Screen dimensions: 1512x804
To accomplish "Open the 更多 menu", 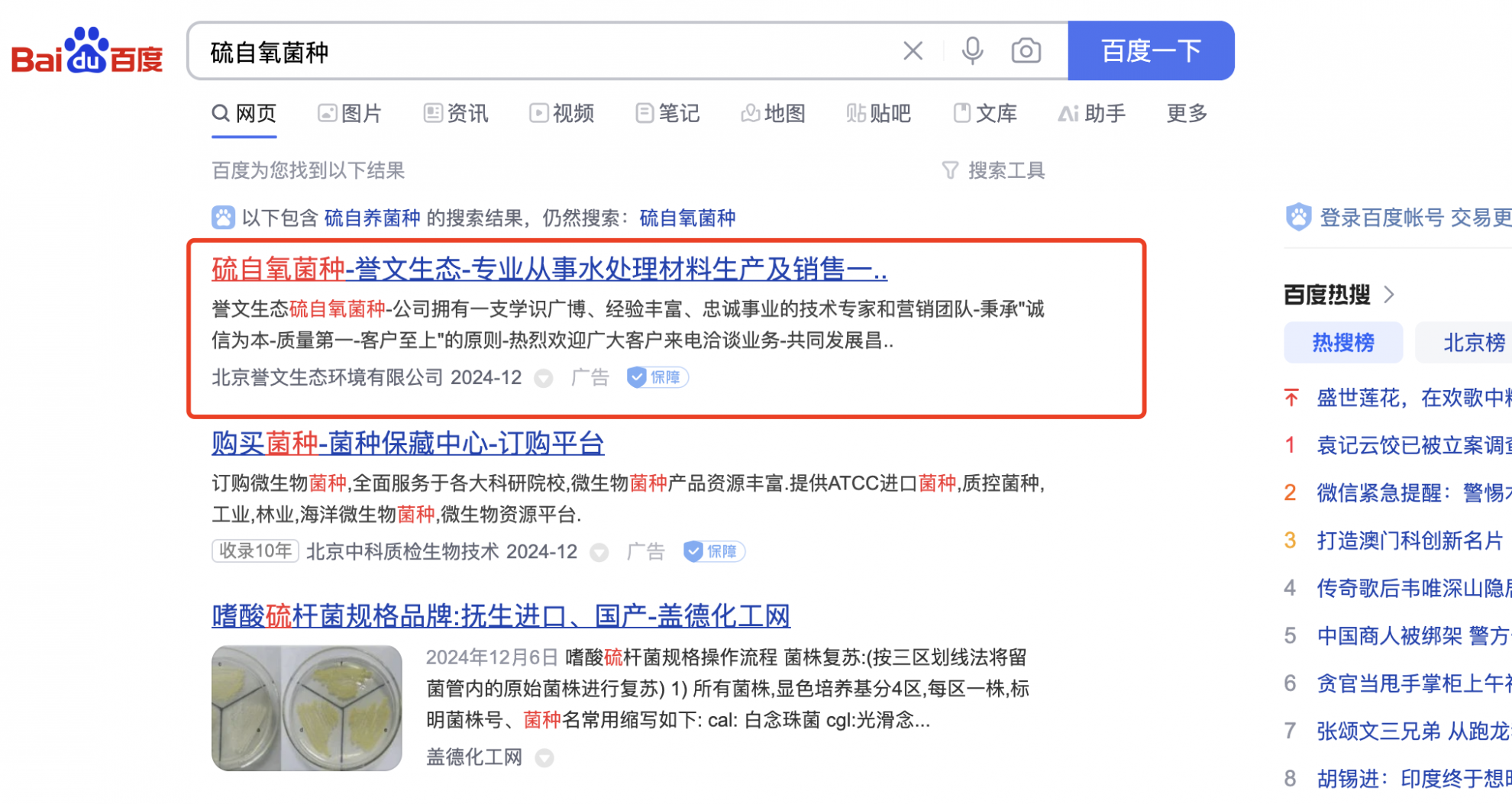I will coord(1187,114).
